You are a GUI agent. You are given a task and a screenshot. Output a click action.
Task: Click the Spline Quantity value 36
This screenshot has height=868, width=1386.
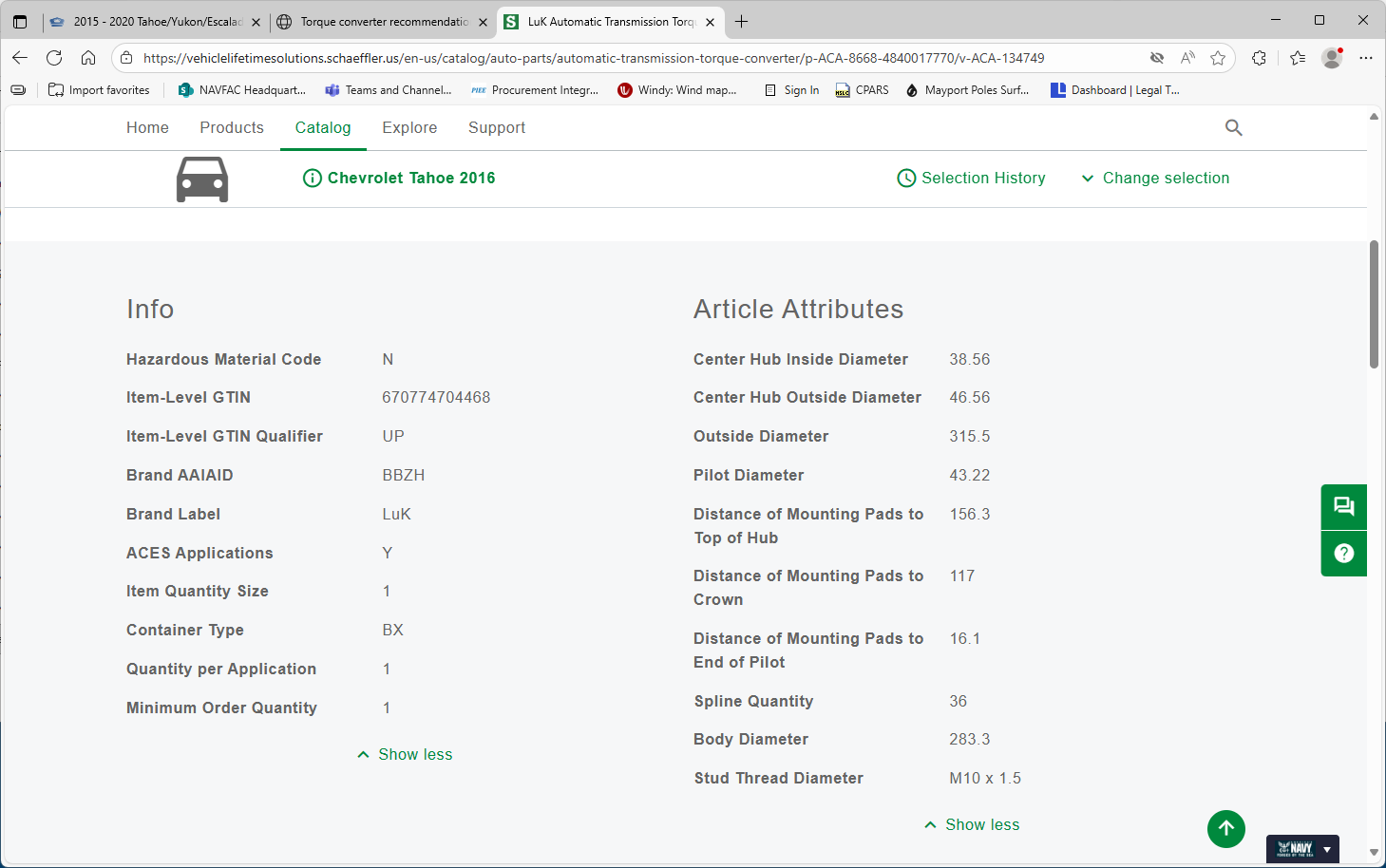[x=958, y=701]
